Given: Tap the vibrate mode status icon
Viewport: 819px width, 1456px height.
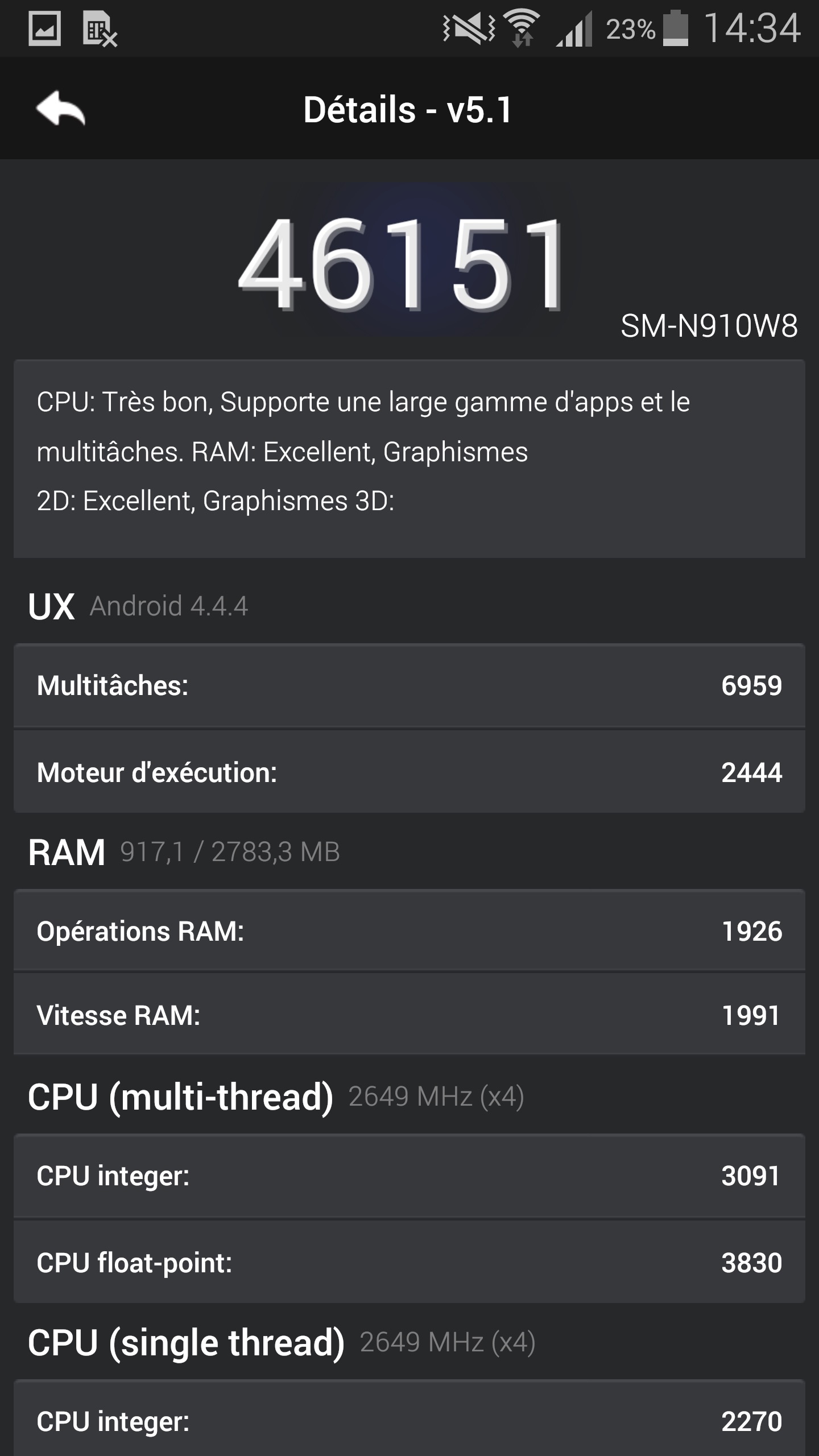Looking at the screenshot, I should [469, 28].
